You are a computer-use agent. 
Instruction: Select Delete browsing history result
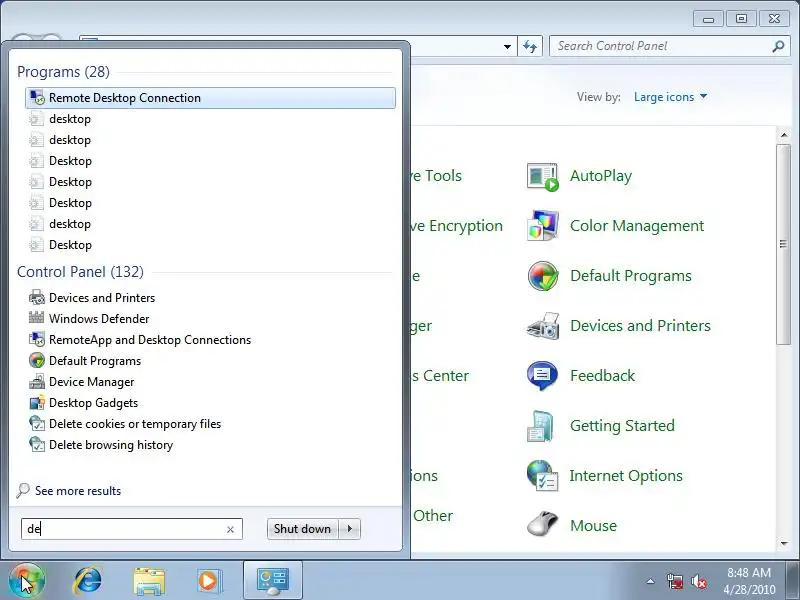pos(111,445)
